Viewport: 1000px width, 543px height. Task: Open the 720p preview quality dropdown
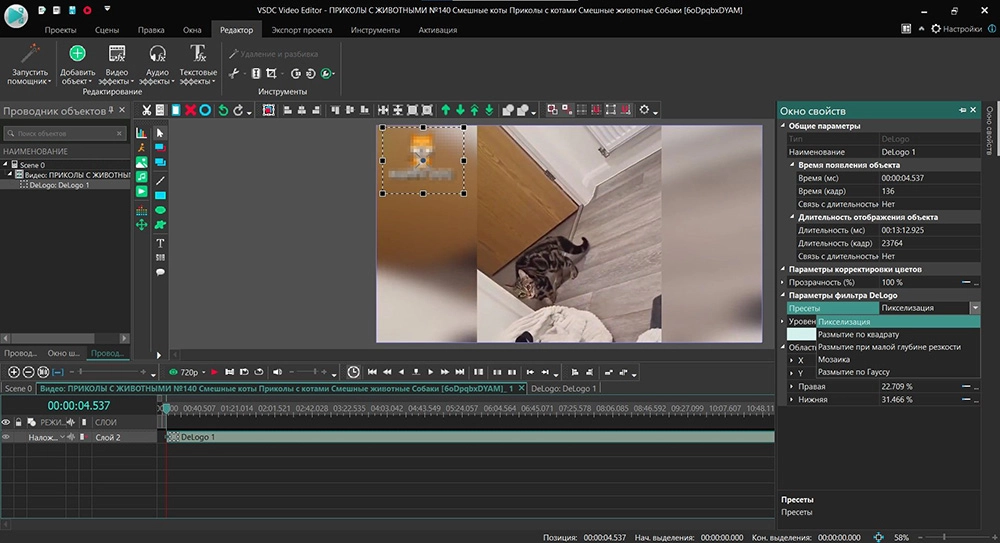click(189, 372)
